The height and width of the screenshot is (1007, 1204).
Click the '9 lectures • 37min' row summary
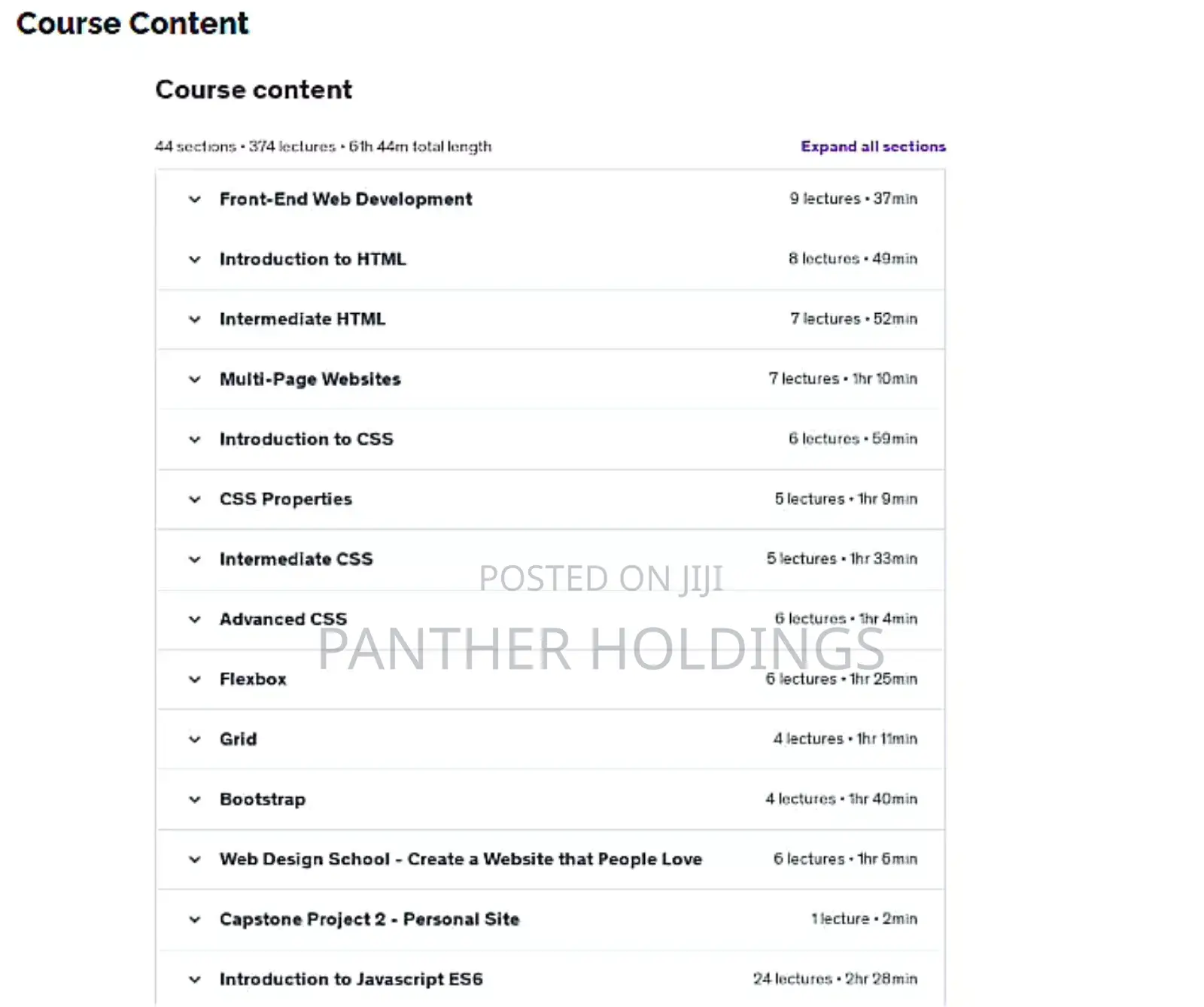coord(853,199)
